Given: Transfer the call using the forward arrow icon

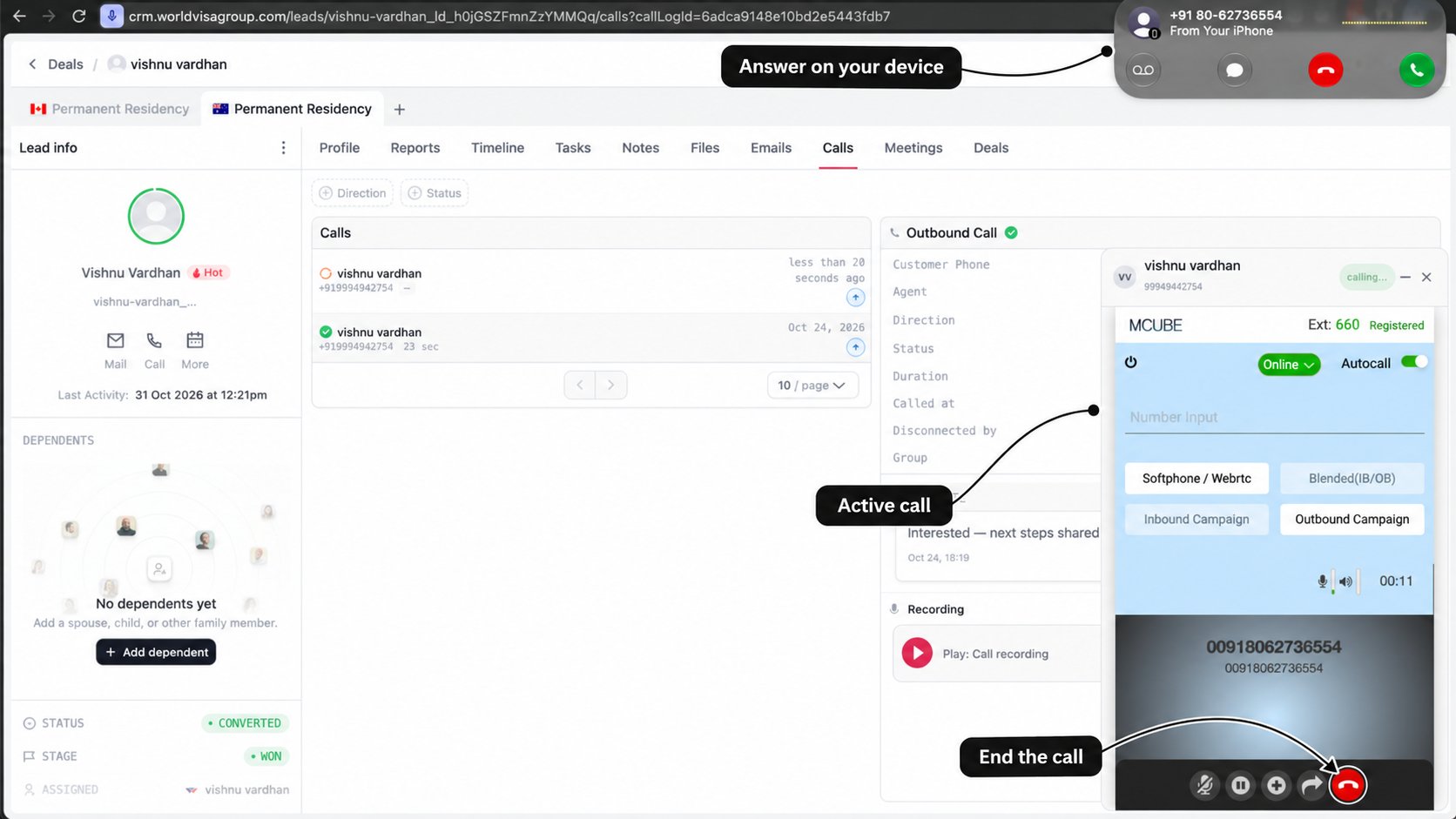Looking at the screenshot, I should click(1311, 785).
